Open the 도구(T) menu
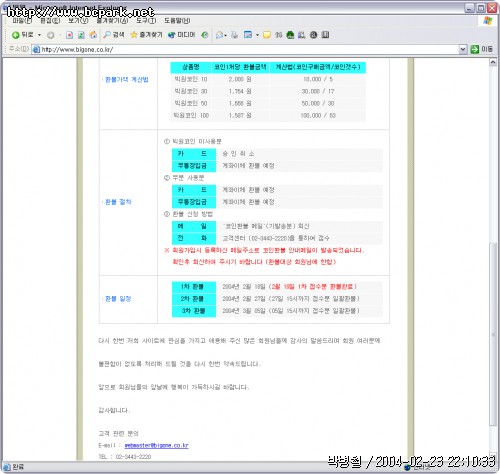The width and height of the screenshot is (500, 474). (146, 21)
